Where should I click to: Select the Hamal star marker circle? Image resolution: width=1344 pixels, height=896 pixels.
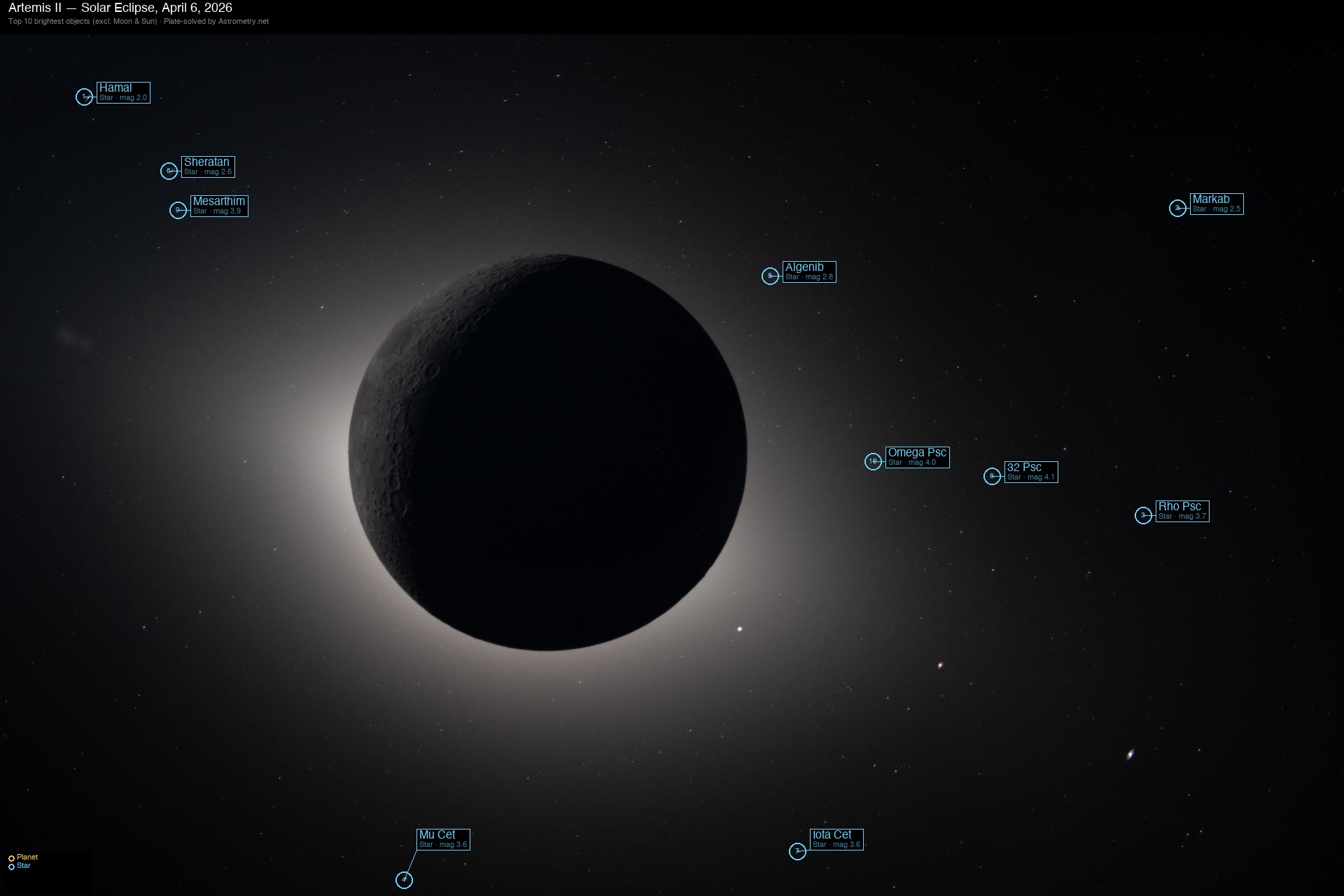pyautogui.click(x=85, y=97)
